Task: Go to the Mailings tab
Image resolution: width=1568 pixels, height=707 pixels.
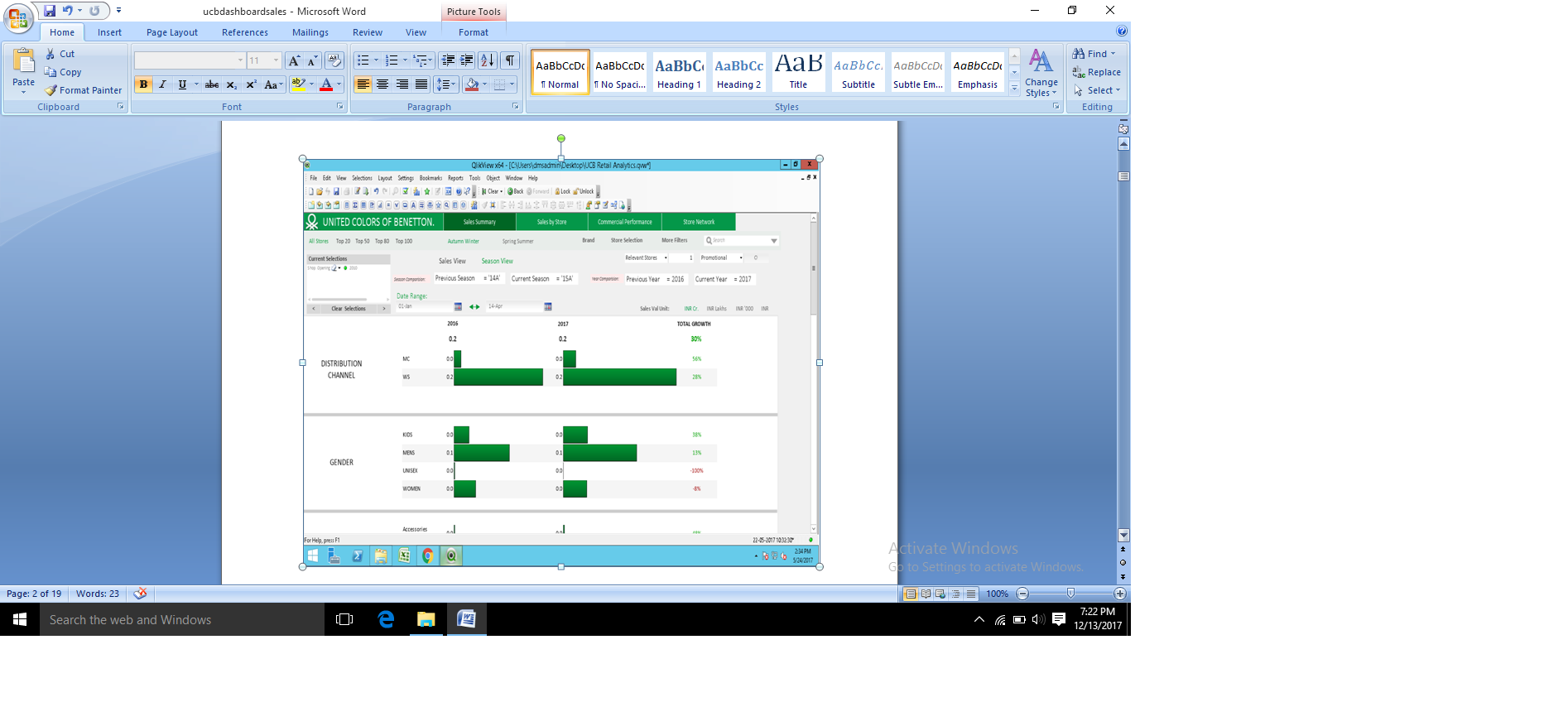Action: pos(310,32)
